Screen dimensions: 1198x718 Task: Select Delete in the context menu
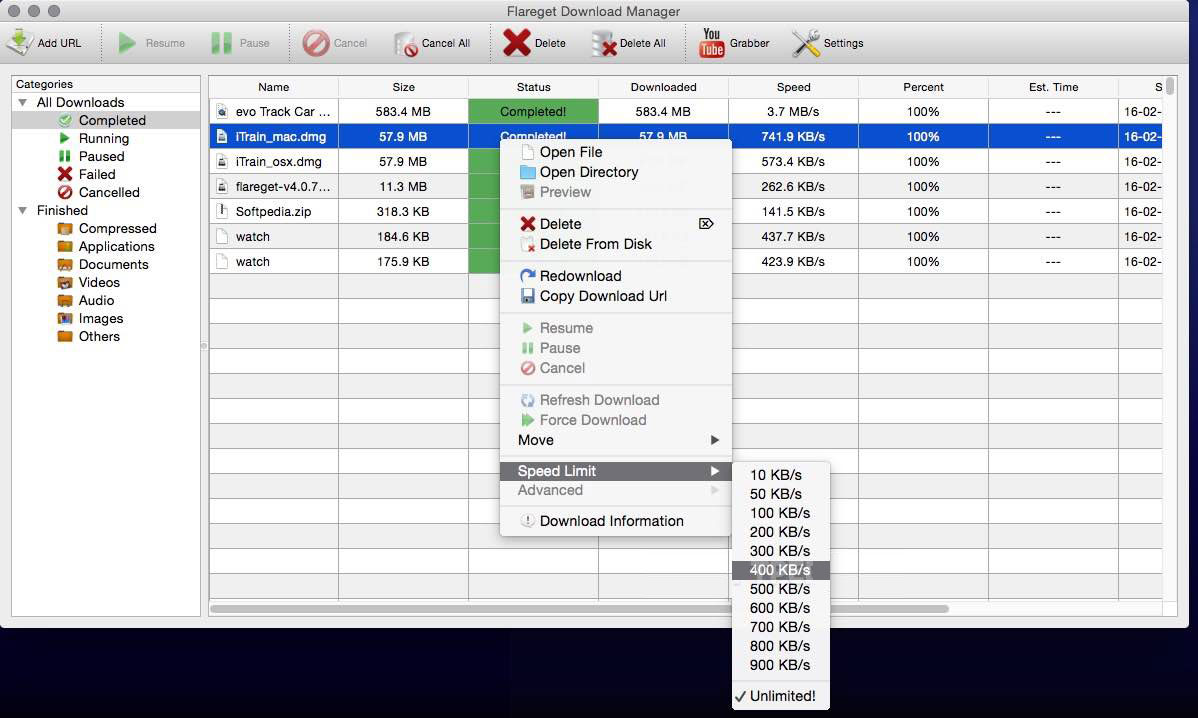tap(616, 224)
